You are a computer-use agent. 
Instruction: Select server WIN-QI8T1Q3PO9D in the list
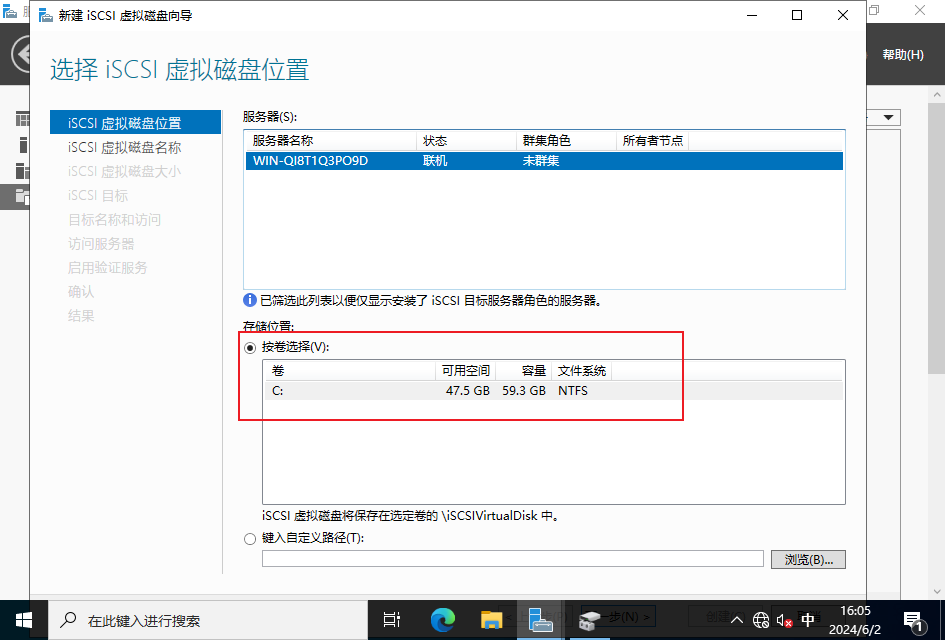point(311,161)
